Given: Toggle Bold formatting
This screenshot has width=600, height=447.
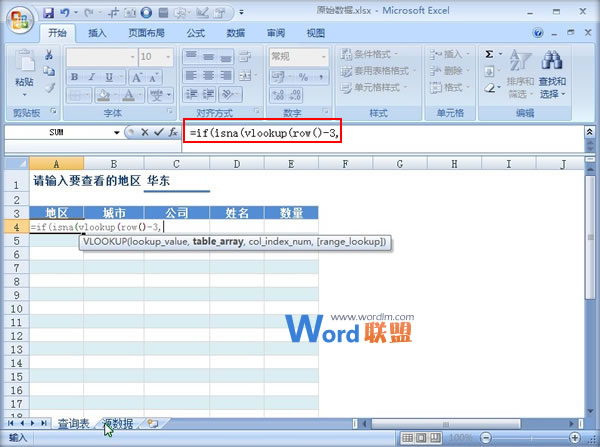Looking at the screenshot, I should tap(75, 77).
